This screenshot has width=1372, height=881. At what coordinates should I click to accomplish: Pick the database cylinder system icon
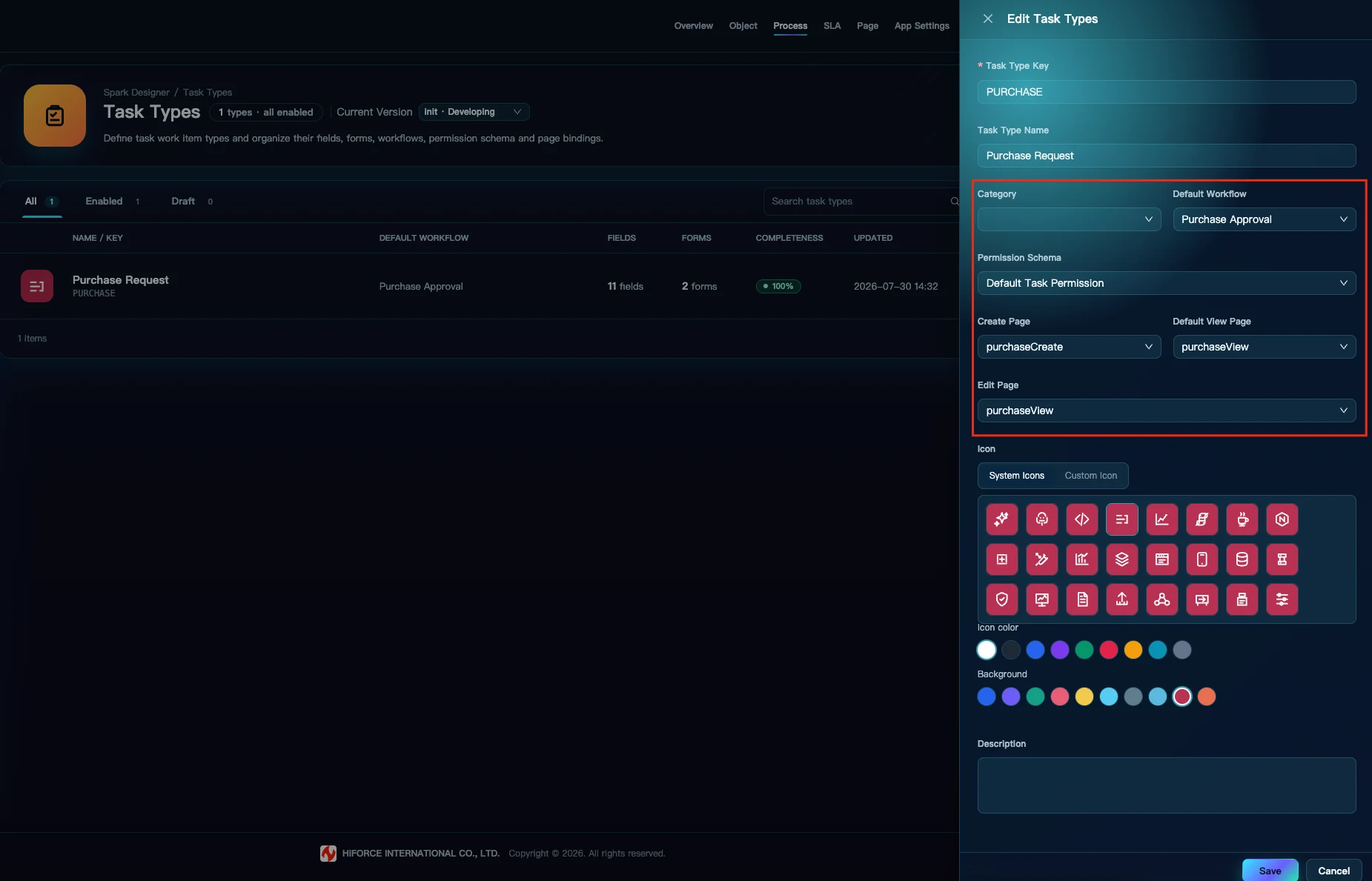1242,559
